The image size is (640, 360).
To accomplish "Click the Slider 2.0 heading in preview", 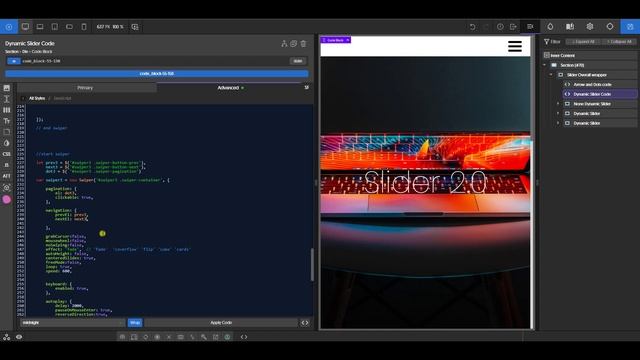I will pyautogui.click(x=425, y=182).
